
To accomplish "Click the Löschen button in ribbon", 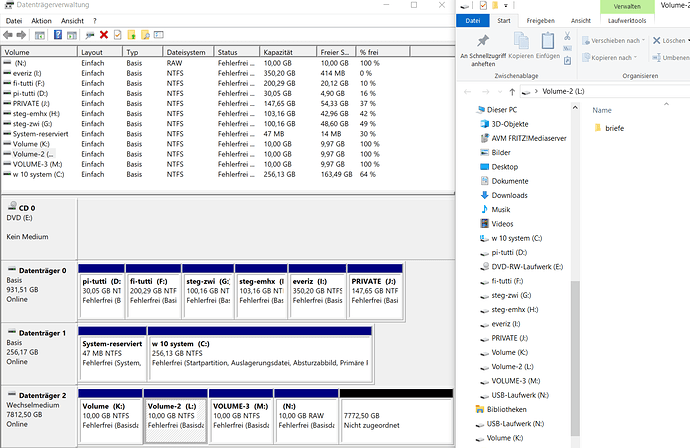I will click(669, 40).
